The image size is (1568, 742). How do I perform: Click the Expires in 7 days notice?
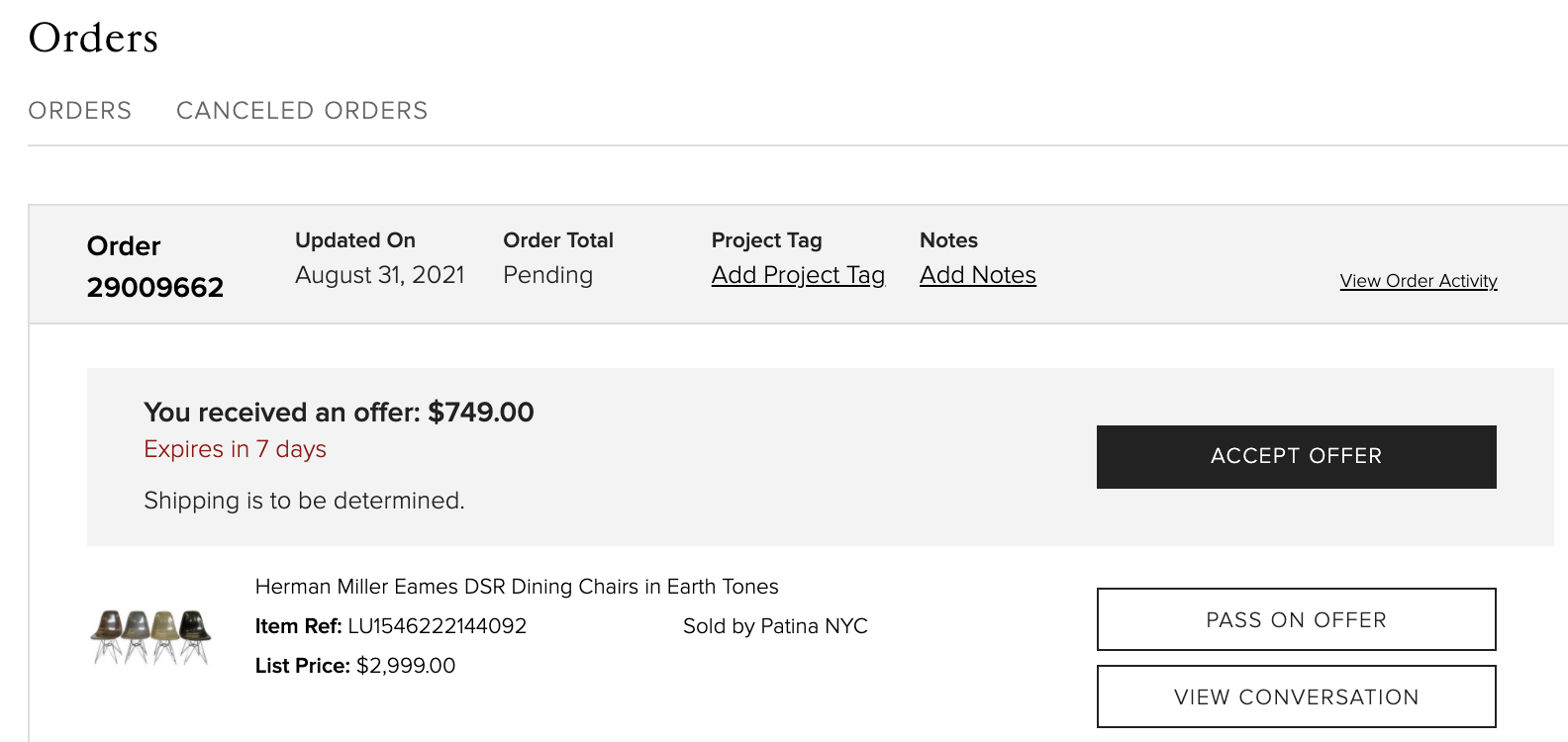click(x=235, y=449)
